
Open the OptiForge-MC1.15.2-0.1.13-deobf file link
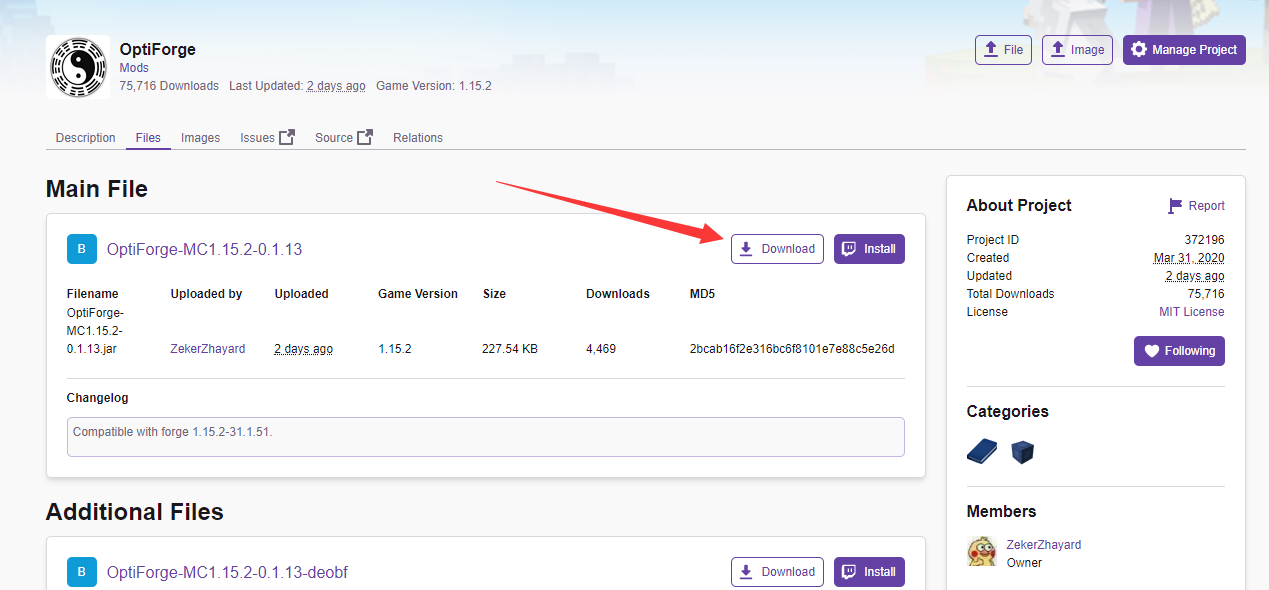click(x=227, y=573)
